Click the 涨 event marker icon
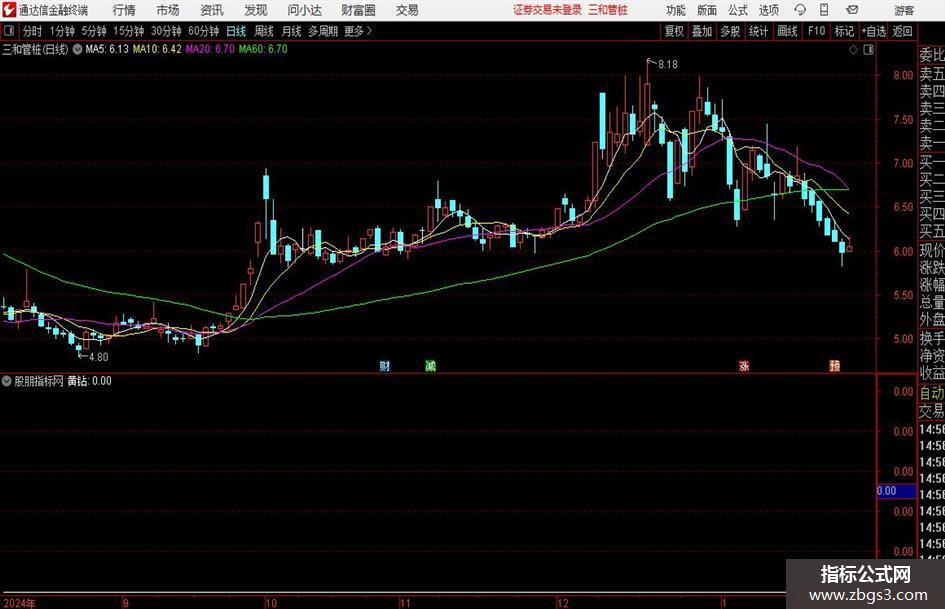Screen dimensions: 945x609 tap(744, 365)
